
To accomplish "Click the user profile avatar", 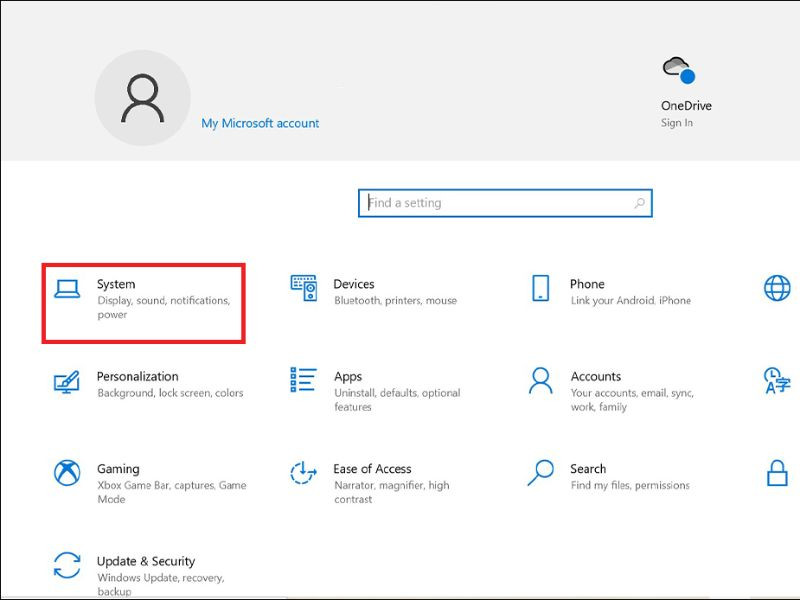I will tap(142, 98).
